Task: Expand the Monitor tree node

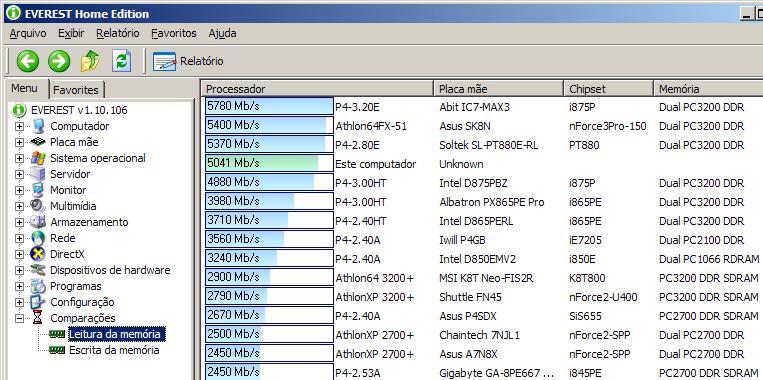Action: click(x=19, y=190)
